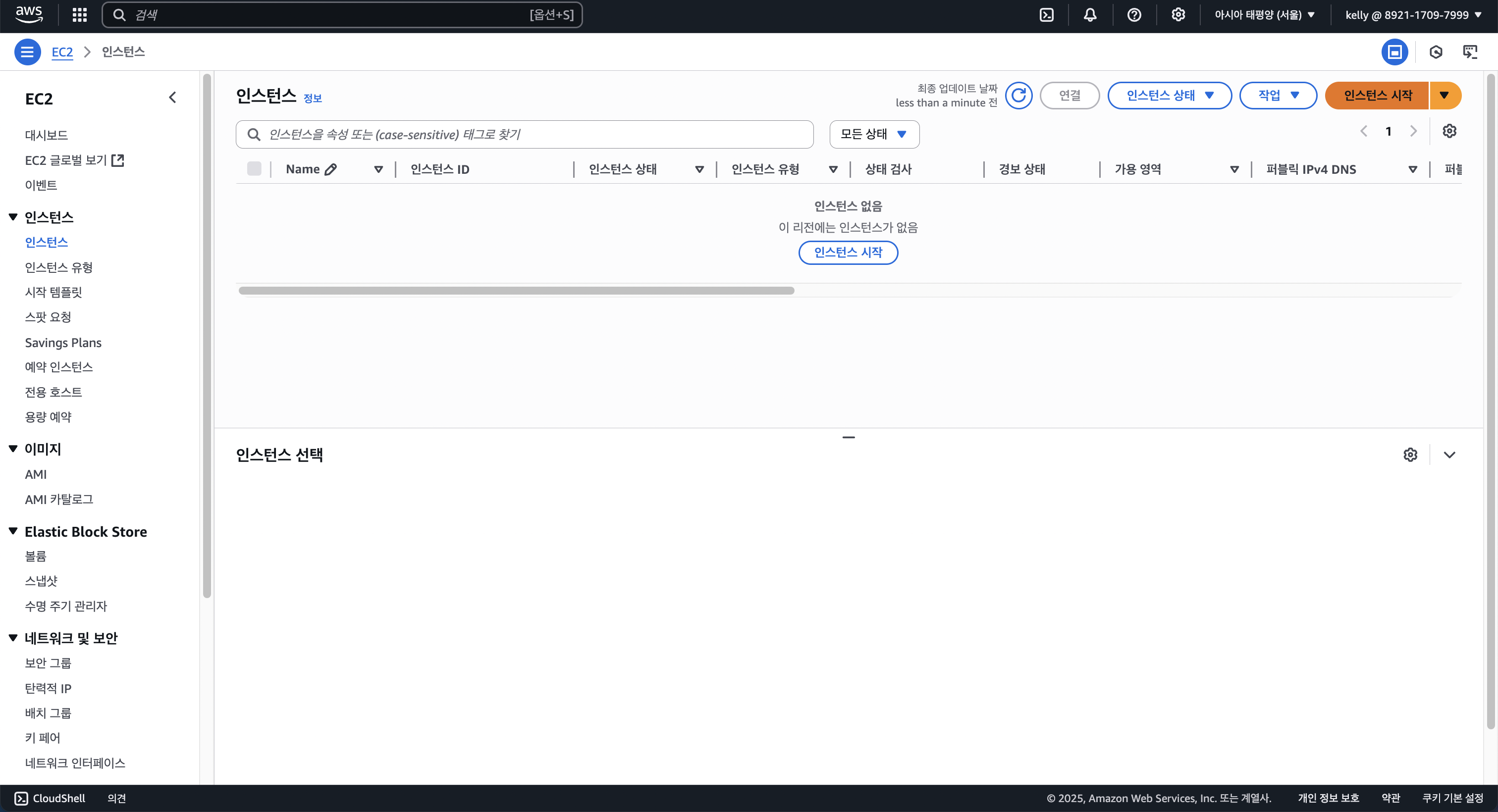This screenshot has height=812, width=1498.
Task: Open CloudShell from the top bar icon
Action: pos(1046,15)
